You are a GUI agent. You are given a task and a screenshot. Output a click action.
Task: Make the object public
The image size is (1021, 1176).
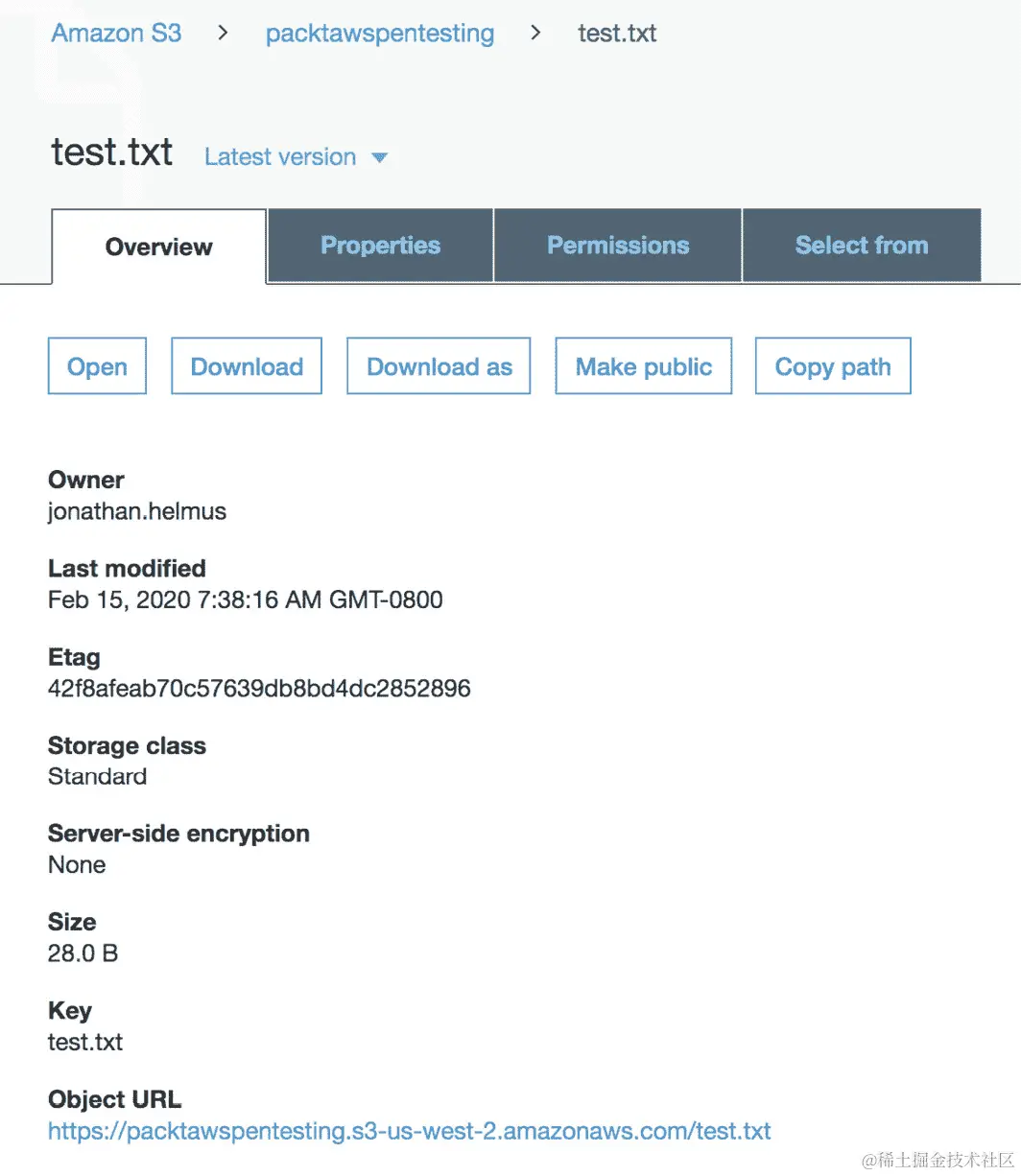point(644,365)
